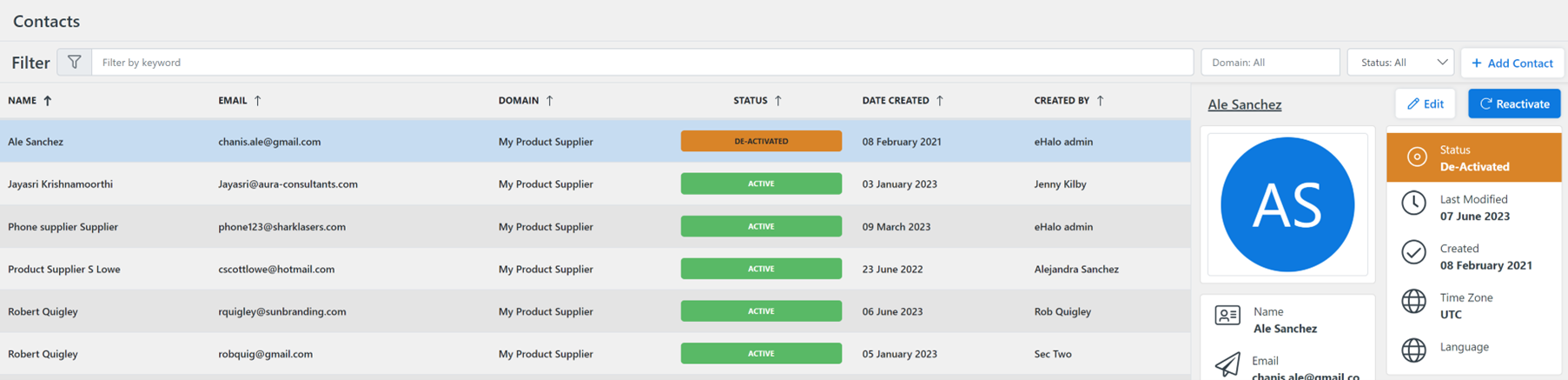Click Last Modified 07 June 2023
The image size is (1568, 380).
(1474, 217)
